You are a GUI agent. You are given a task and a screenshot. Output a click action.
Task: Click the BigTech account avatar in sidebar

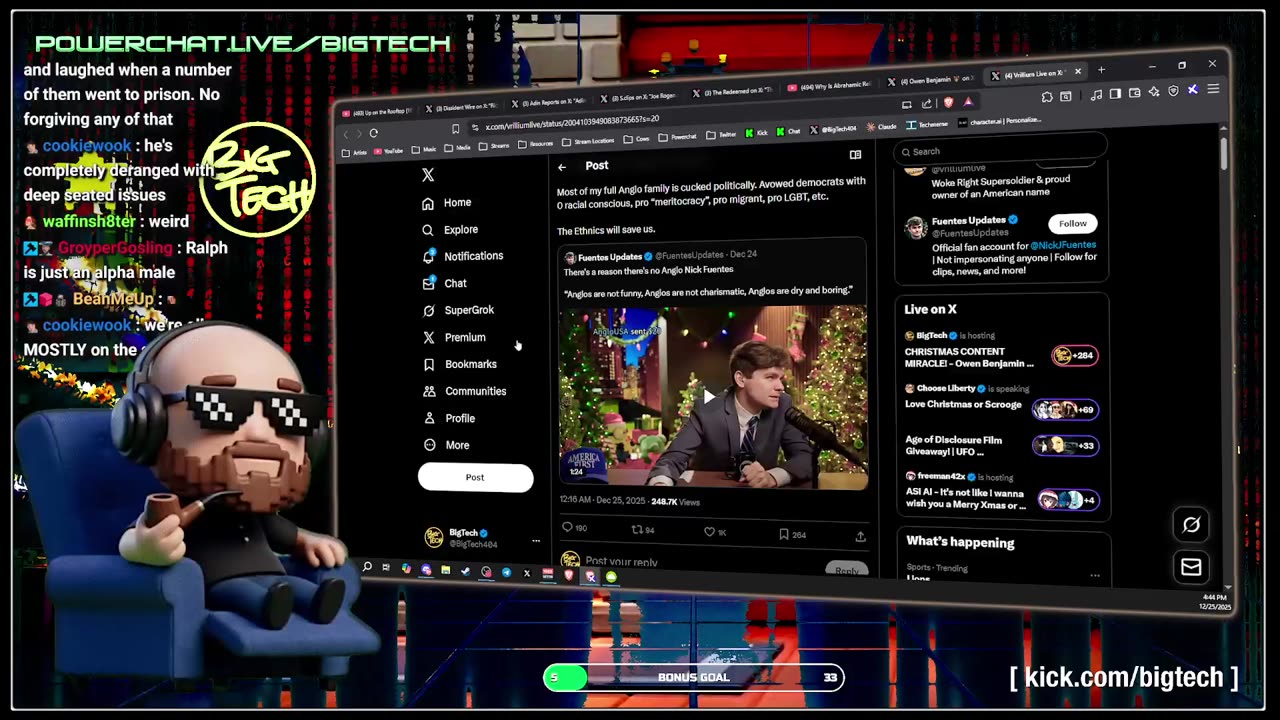coord(434,537)
